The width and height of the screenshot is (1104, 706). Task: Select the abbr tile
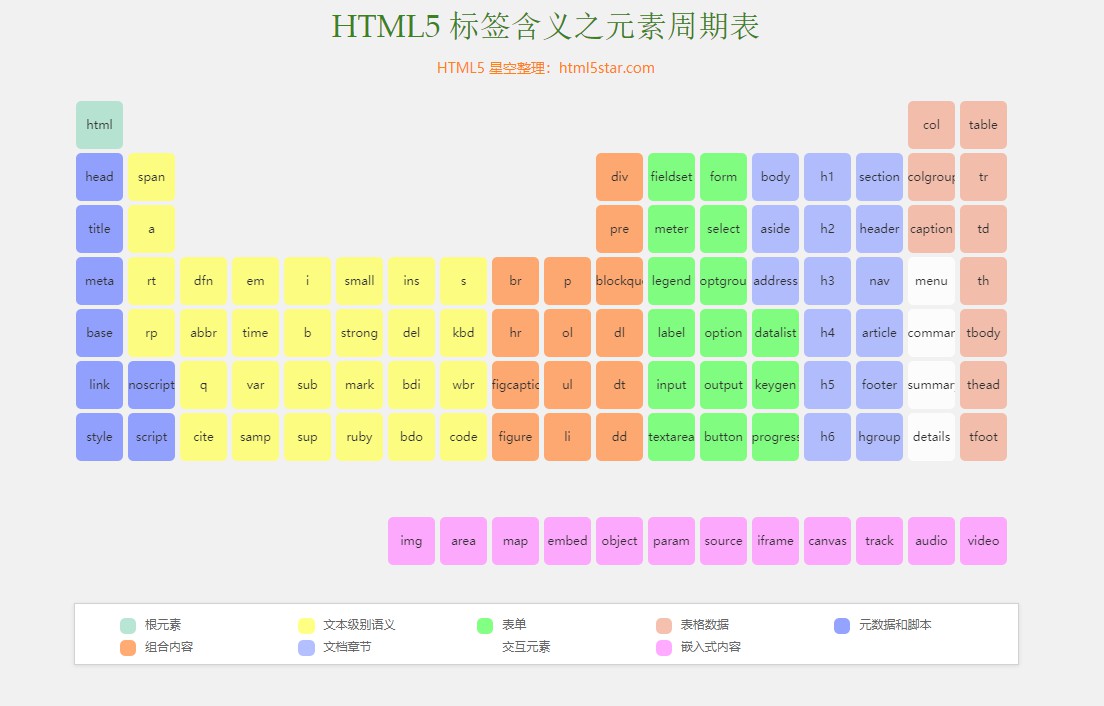203,333
